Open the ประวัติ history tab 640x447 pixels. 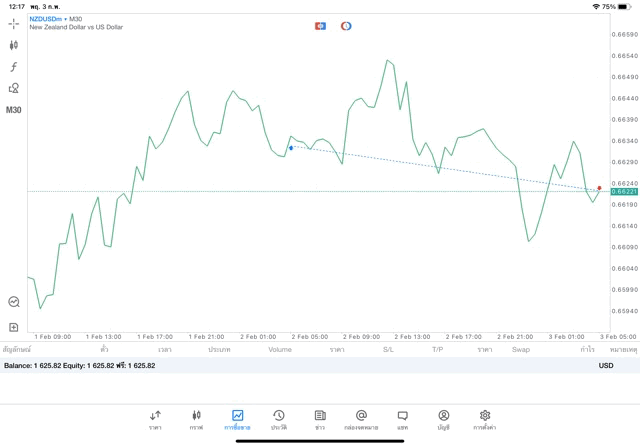coord(278,419)
